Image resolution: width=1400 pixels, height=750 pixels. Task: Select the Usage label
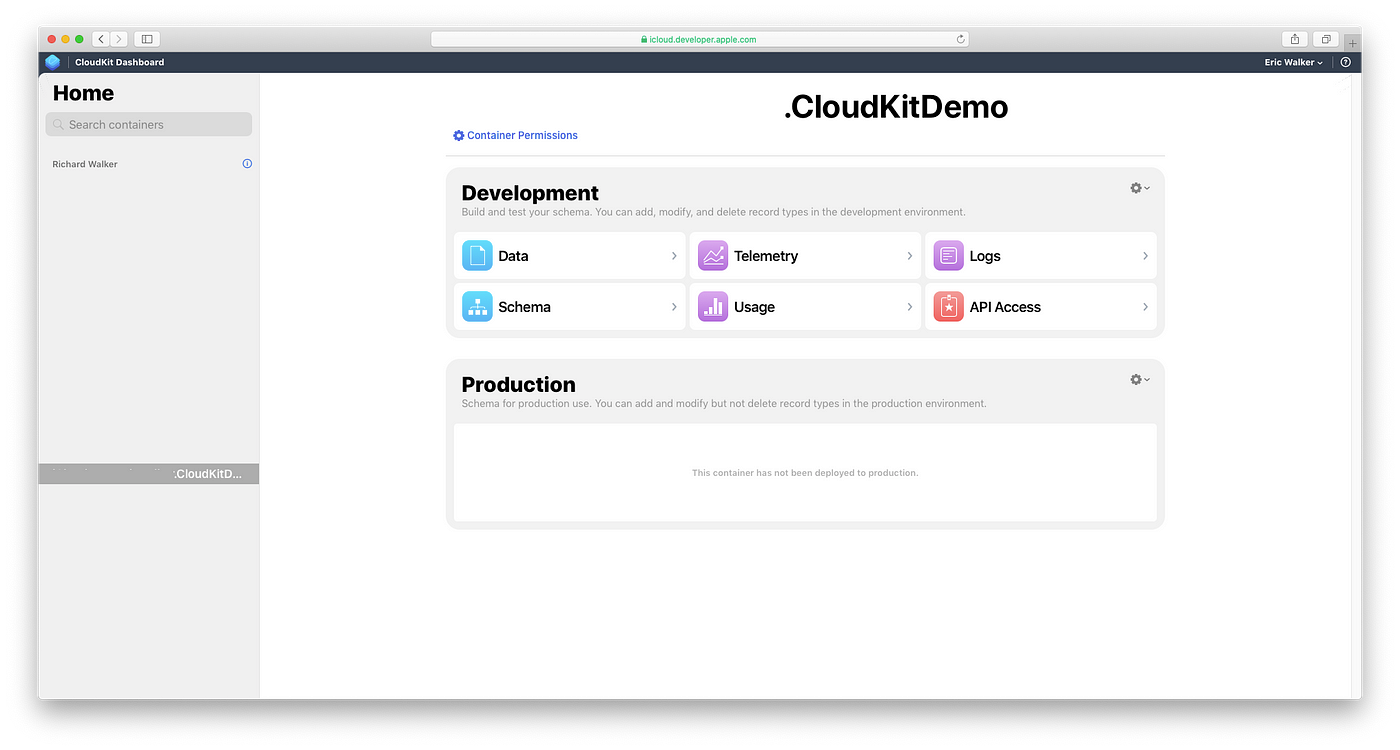tap(754, 307)
